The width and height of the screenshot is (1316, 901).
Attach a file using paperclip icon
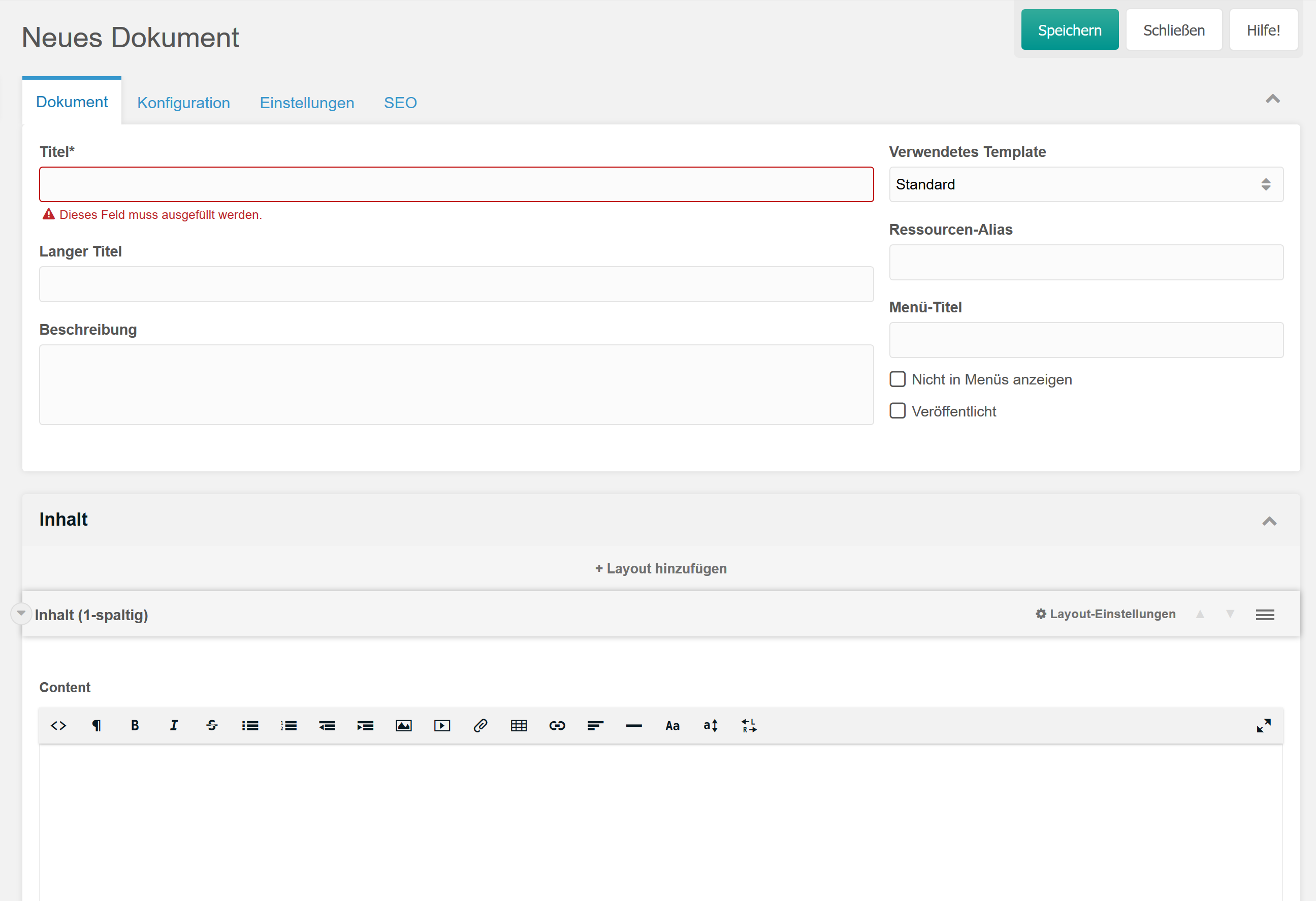pos(480,725)
